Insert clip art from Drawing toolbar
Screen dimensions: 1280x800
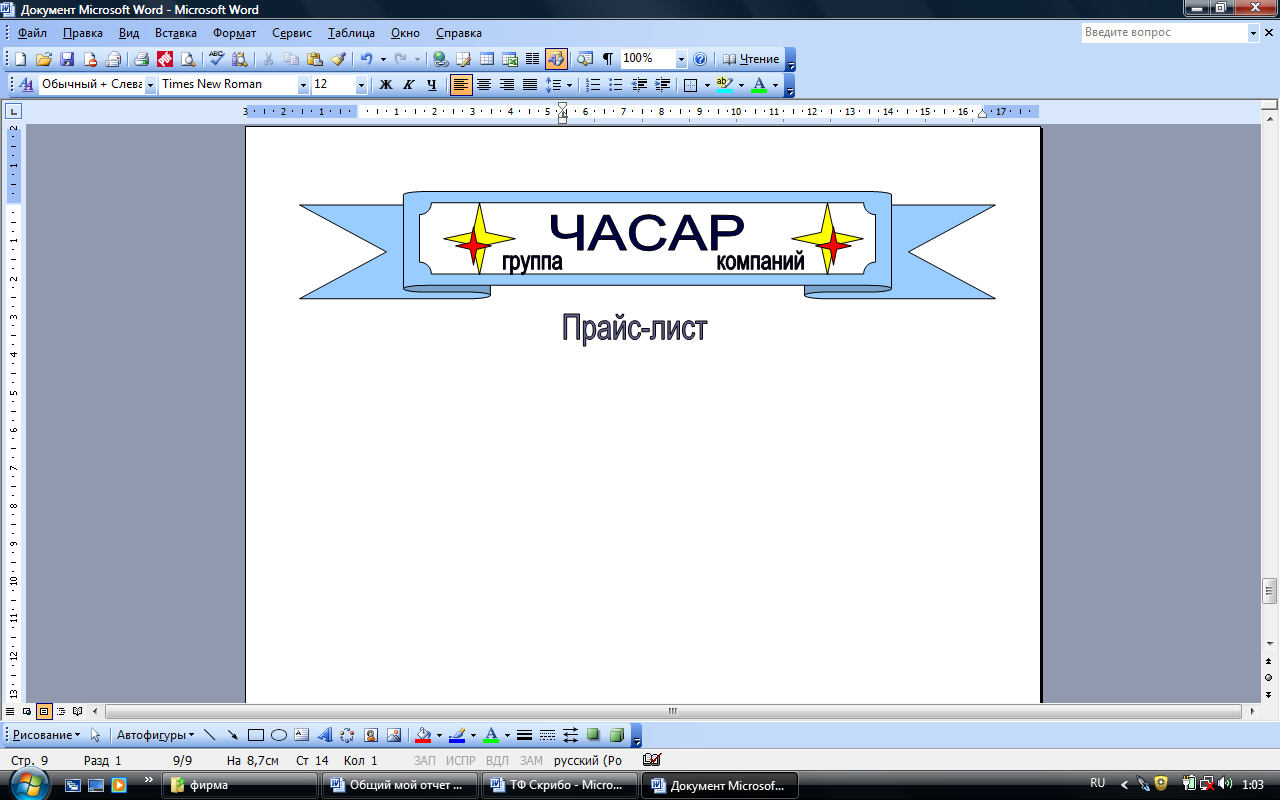coord(371,735)
